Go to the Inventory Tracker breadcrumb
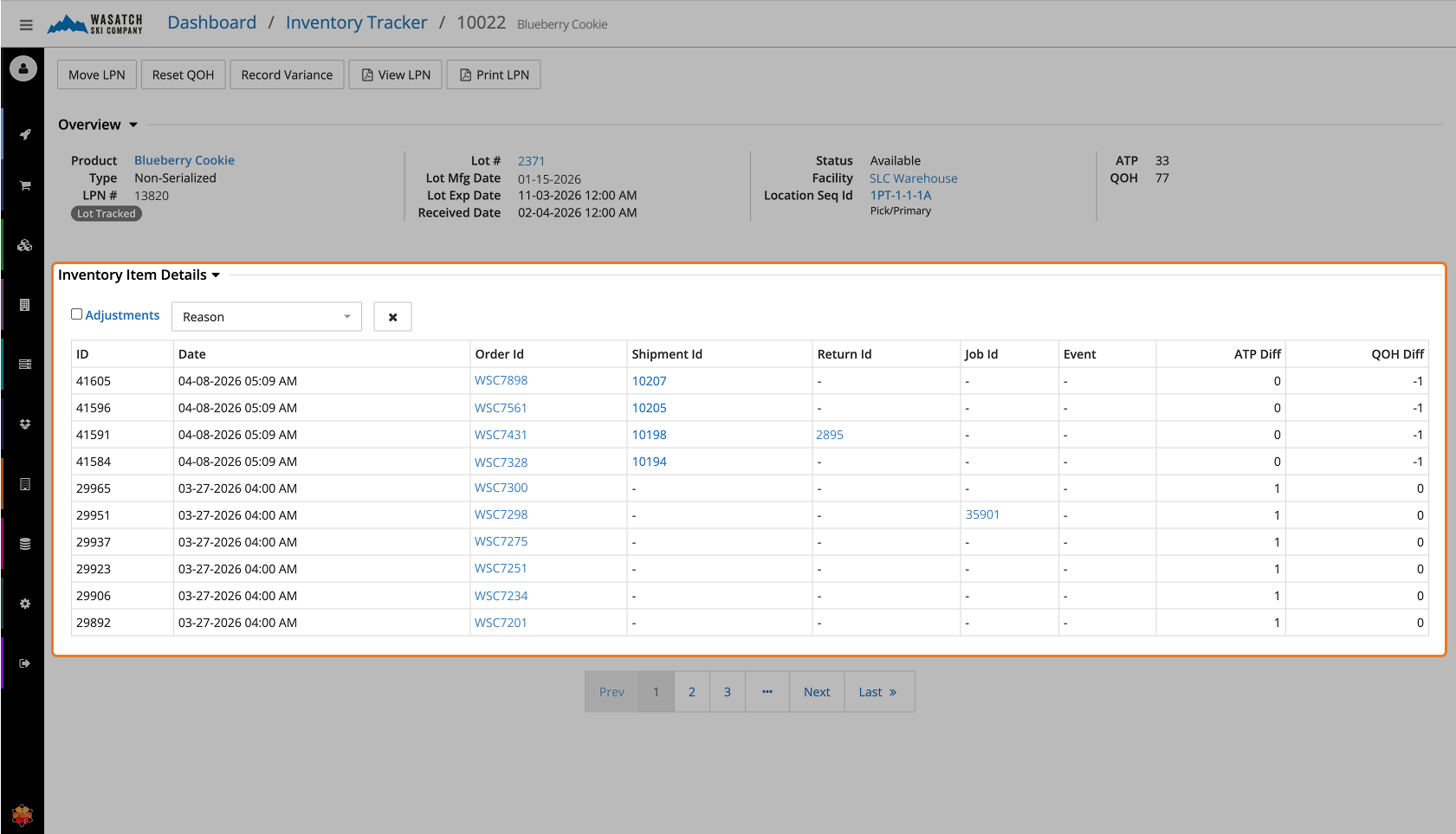The height and width of the screenshot is (834, 1456). click(x=357, y=23)
